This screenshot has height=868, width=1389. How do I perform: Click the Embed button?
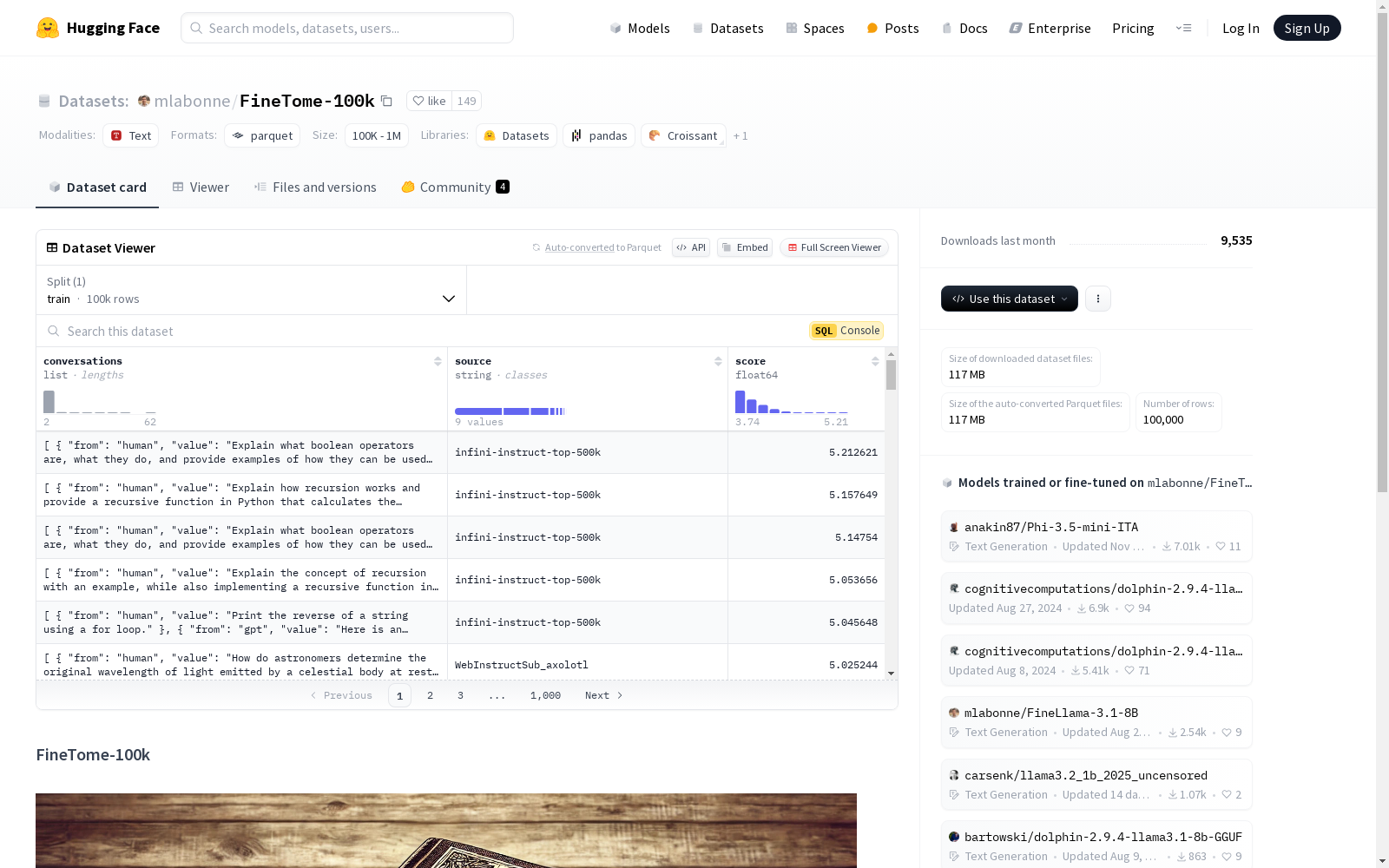(745, 247)
